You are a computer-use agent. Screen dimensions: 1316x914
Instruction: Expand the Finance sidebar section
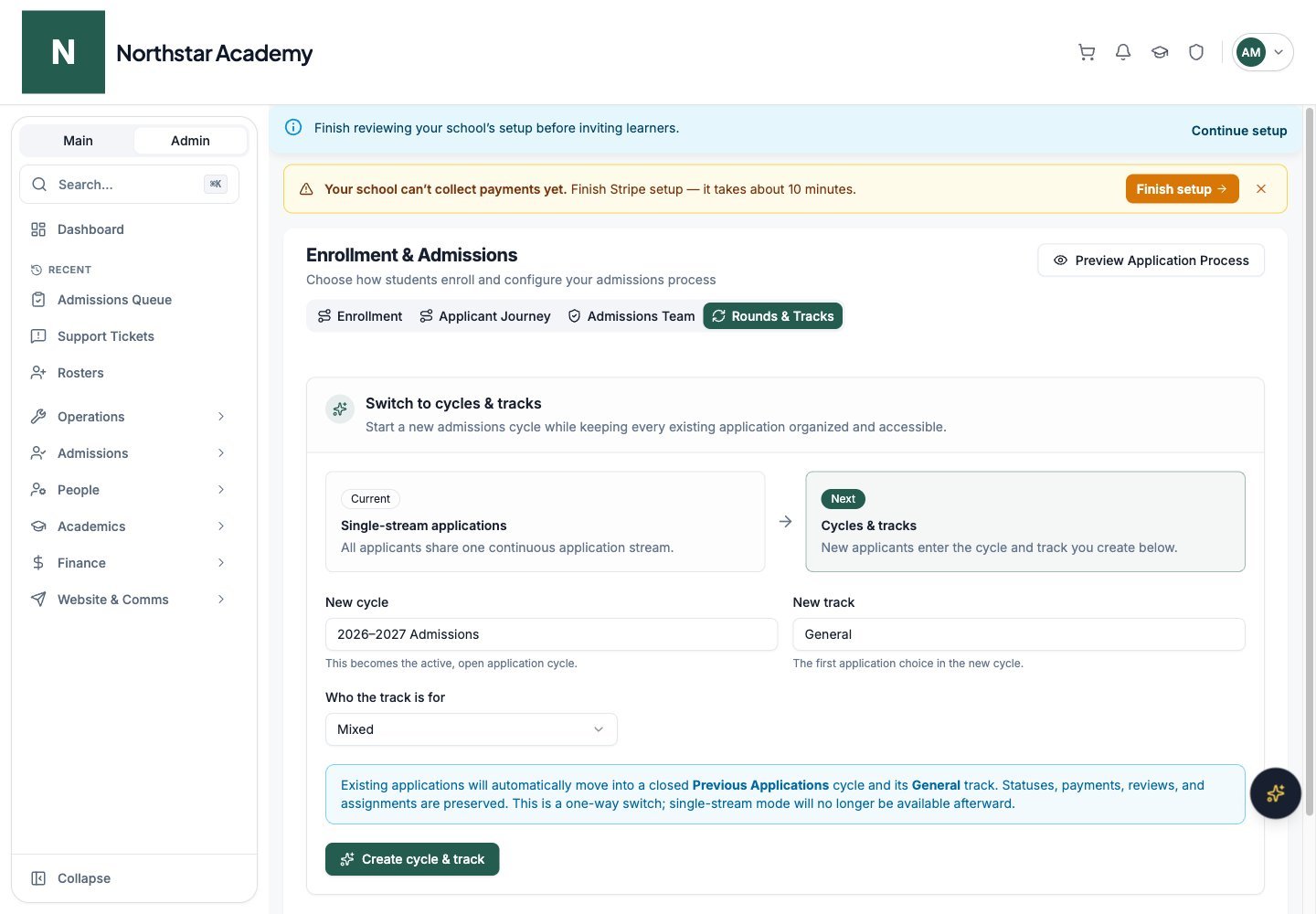pyautogui.click(x=129, y=563)
